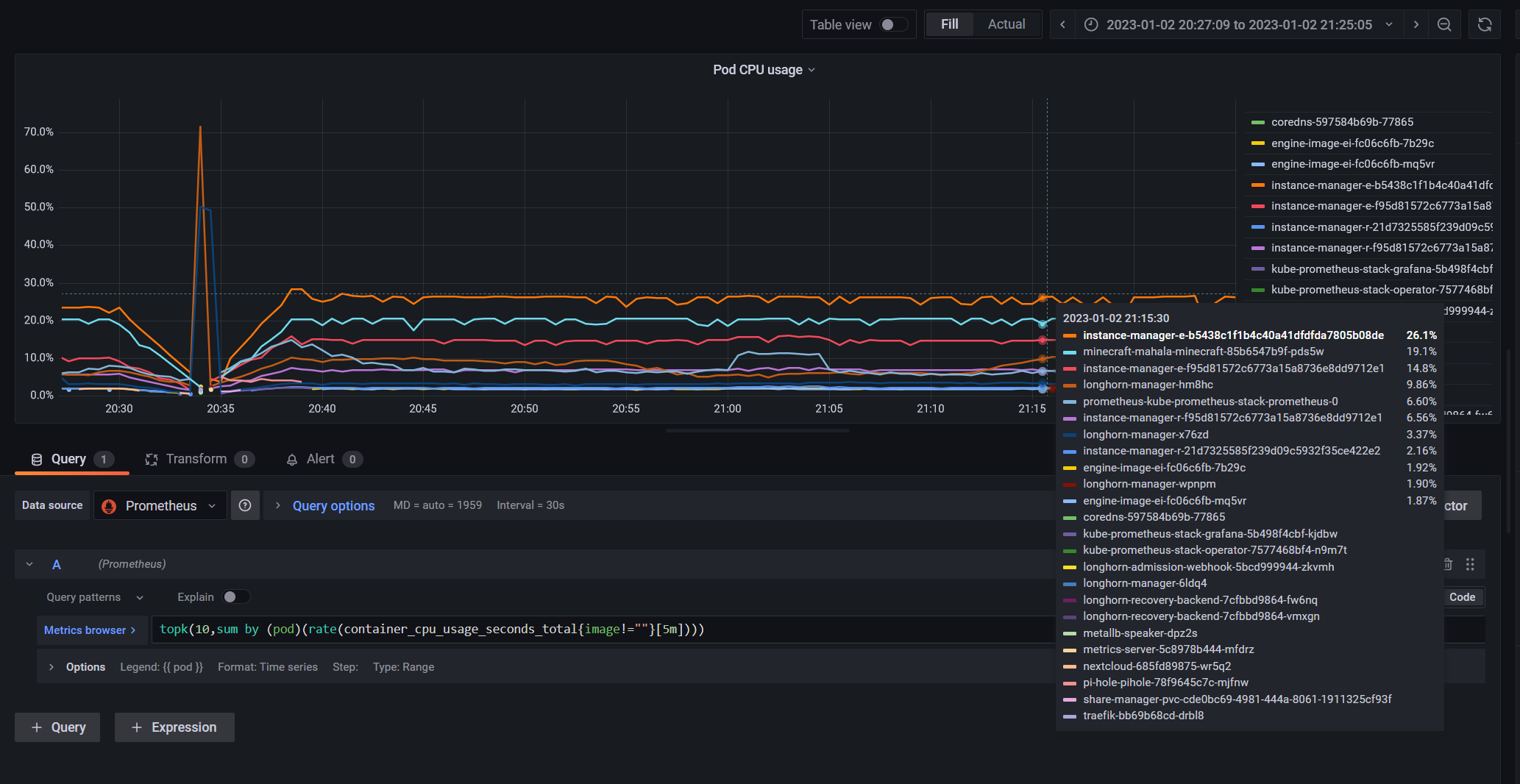Viewport: 1520px width, 784px height.
Task: Click the zoom out magnifier icon
Action: pos(1444,24)
